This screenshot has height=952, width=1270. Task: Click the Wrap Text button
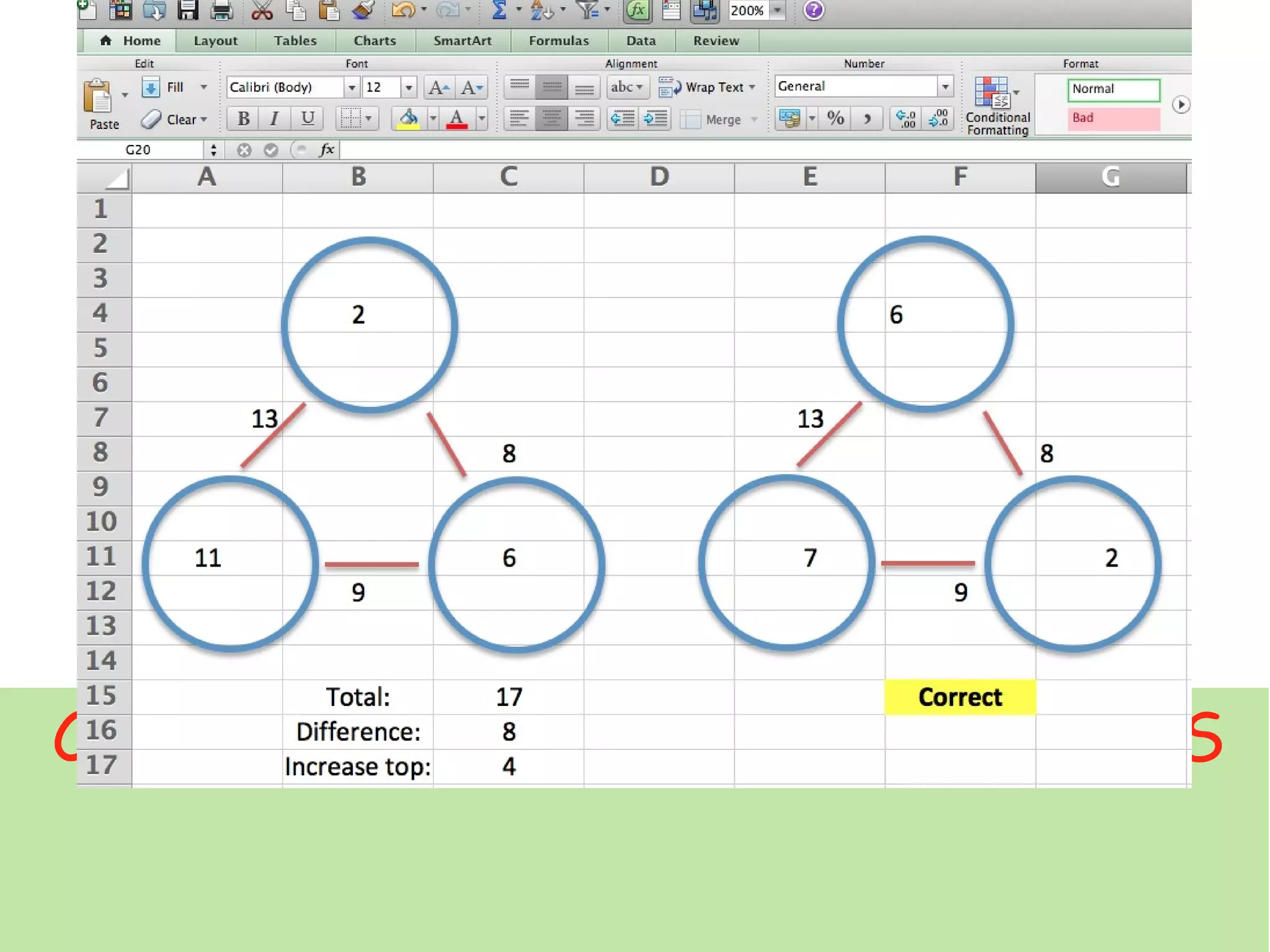tap(707, 87)
